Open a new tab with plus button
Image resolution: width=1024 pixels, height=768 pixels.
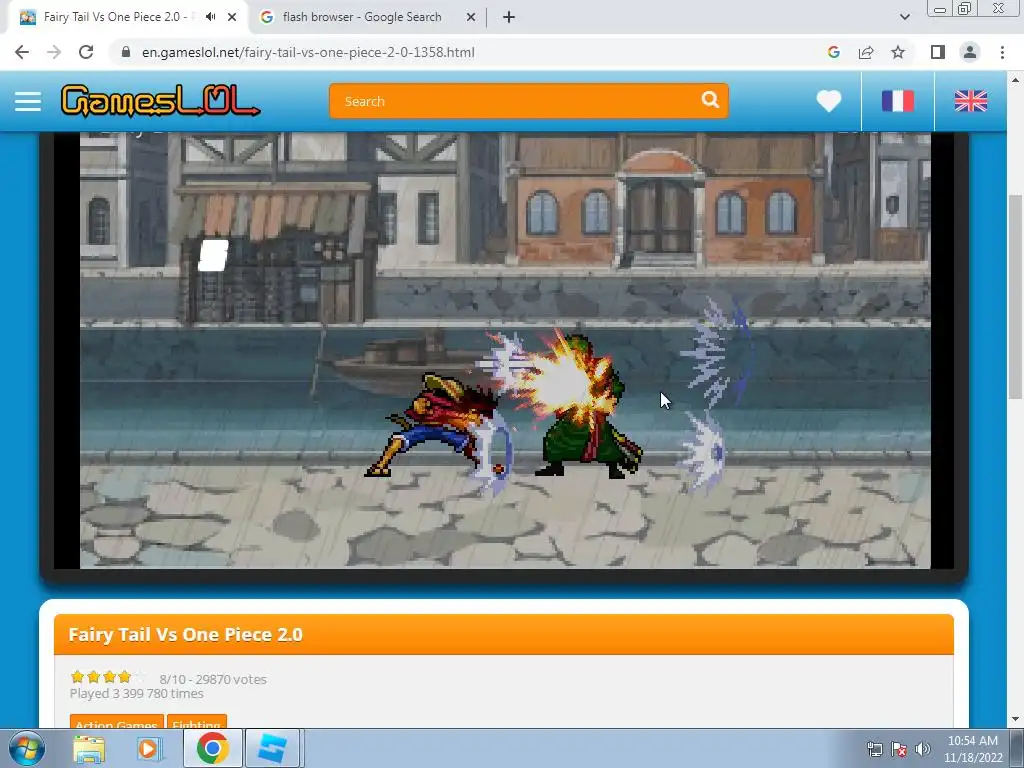[509, 17]
